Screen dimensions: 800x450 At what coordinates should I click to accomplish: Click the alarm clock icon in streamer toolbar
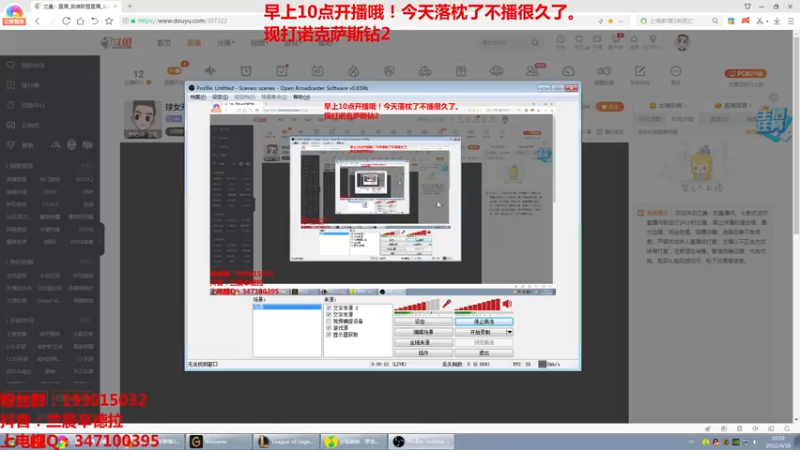246,71
